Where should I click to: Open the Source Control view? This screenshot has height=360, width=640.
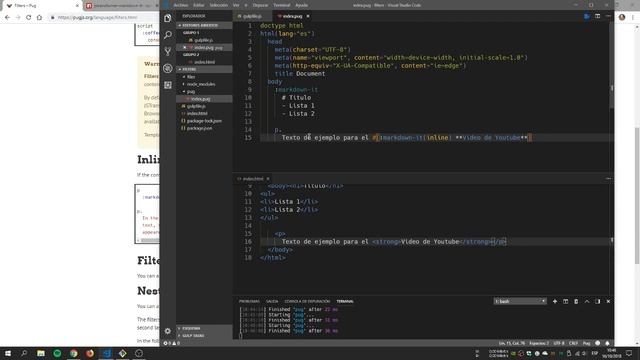point(168,51)
